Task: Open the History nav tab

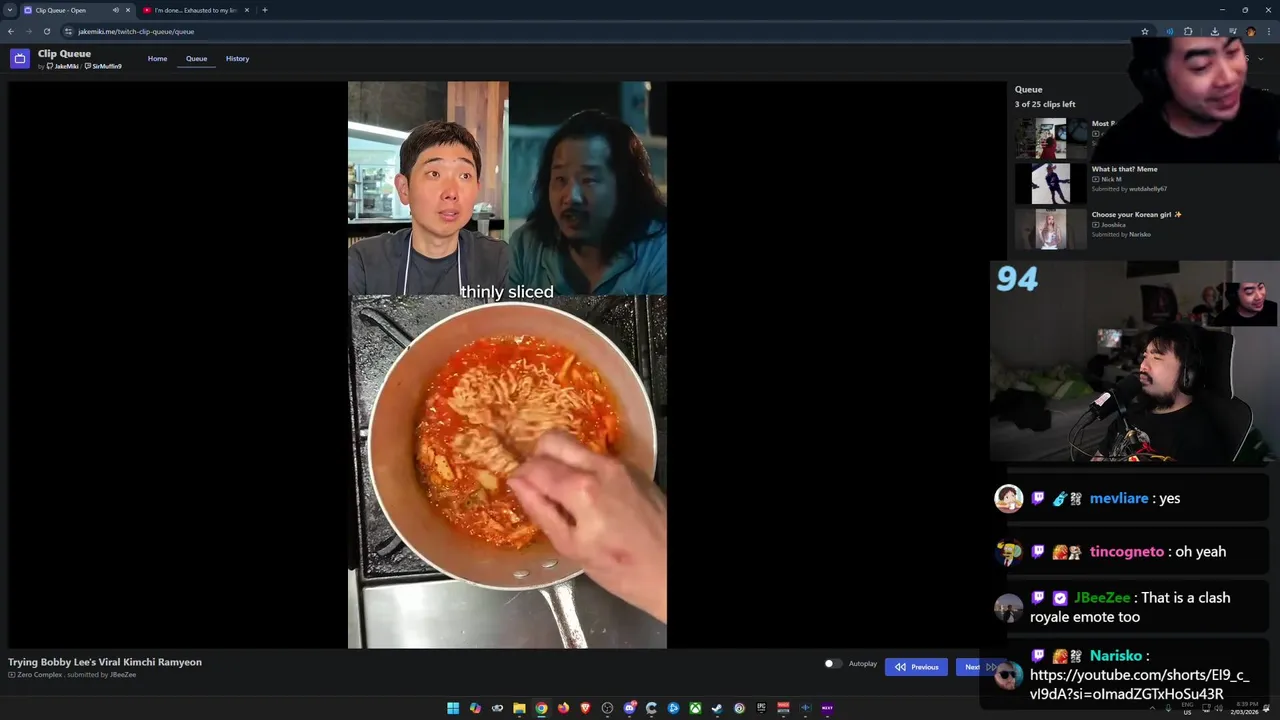Action: point(237,59)
